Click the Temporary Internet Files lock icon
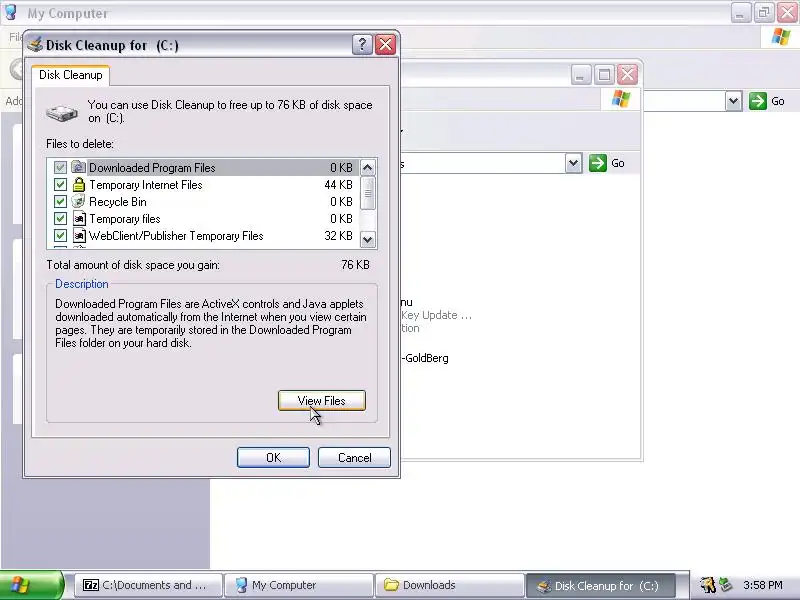Viewport: 800px width, 600px height. tap(79, 184)
